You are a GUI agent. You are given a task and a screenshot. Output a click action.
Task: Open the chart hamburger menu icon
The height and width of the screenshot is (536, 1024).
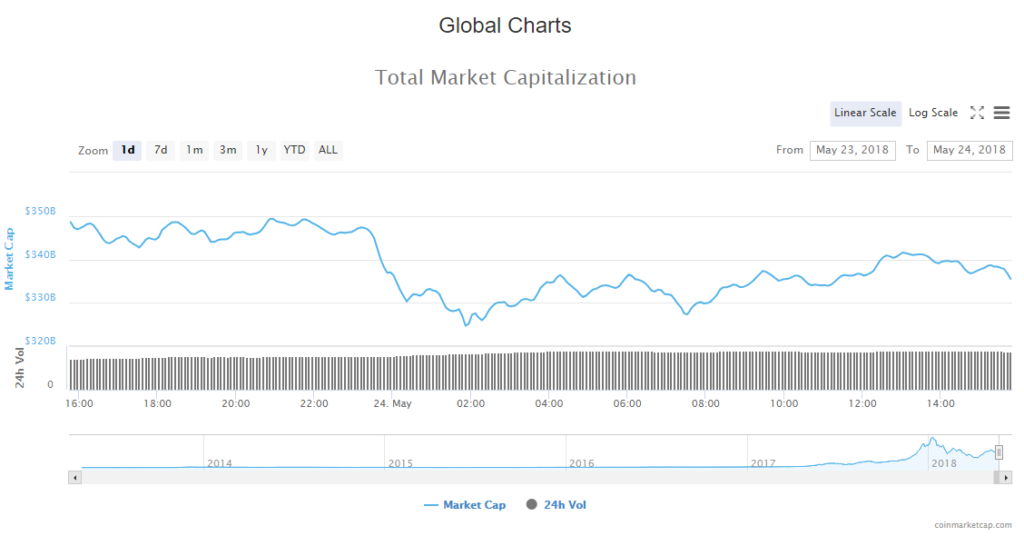click(x=1001, y=113)
